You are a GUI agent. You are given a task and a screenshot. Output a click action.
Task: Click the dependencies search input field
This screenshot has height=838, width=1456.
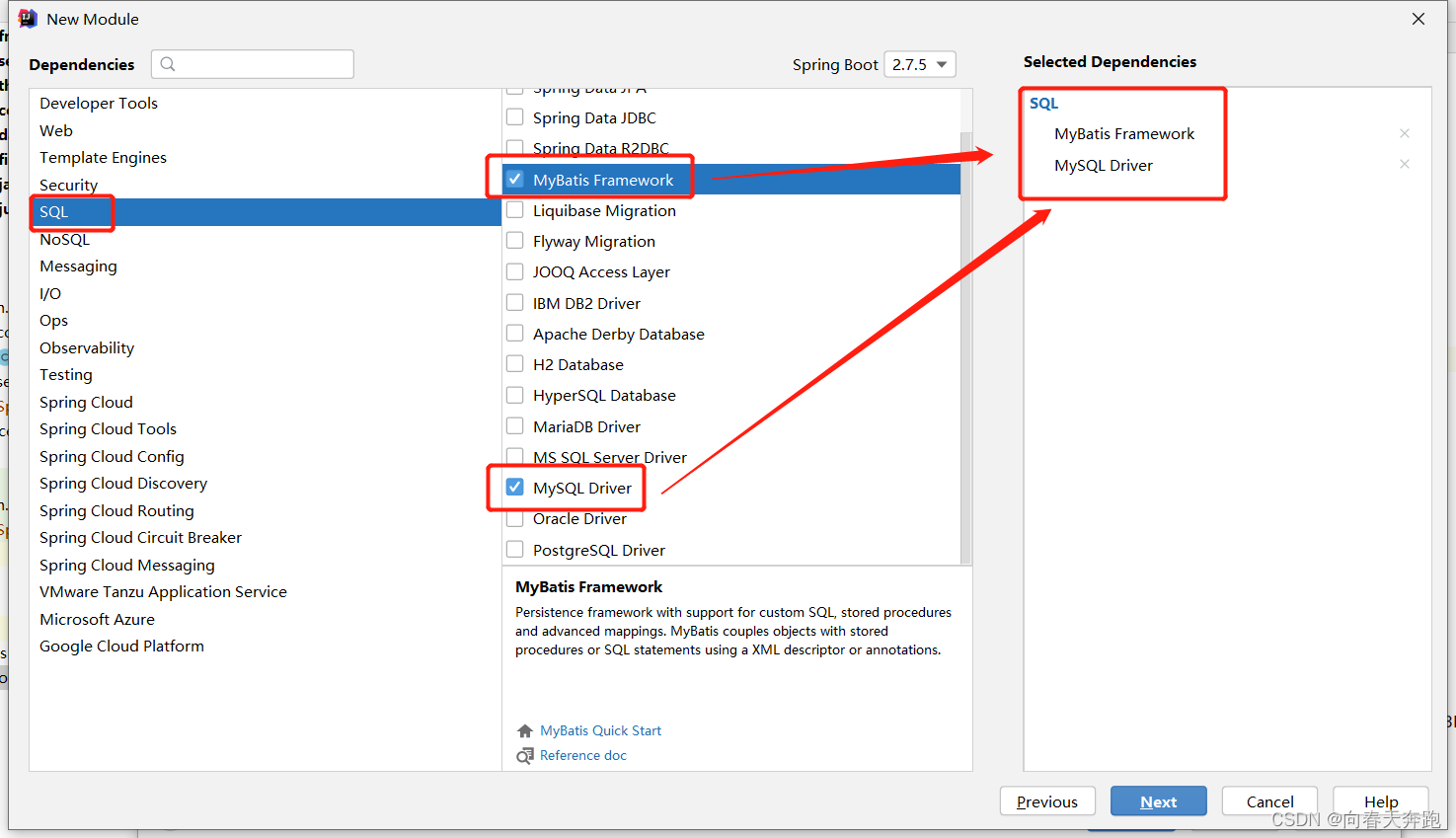[253, 64]
